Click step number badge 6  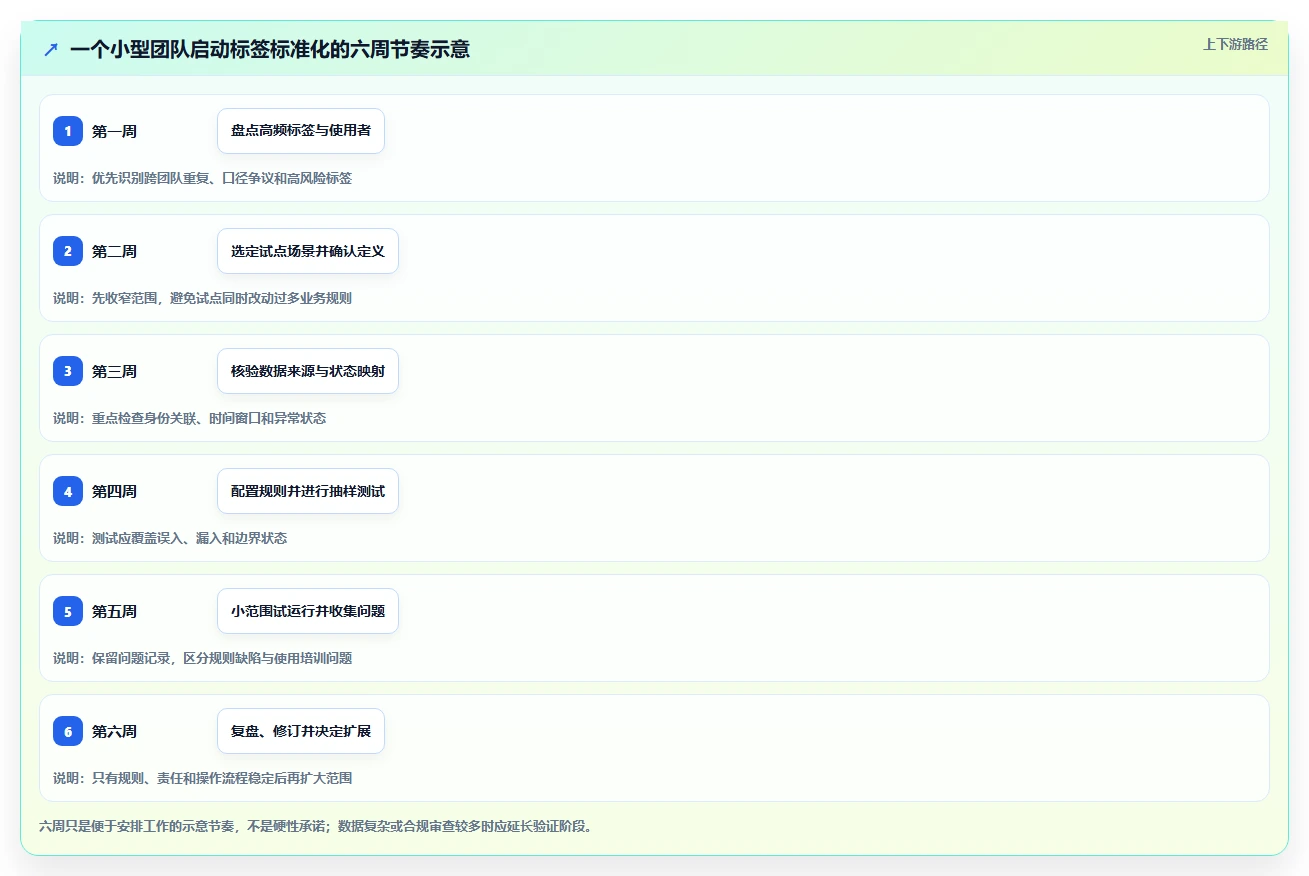point(68,731)
